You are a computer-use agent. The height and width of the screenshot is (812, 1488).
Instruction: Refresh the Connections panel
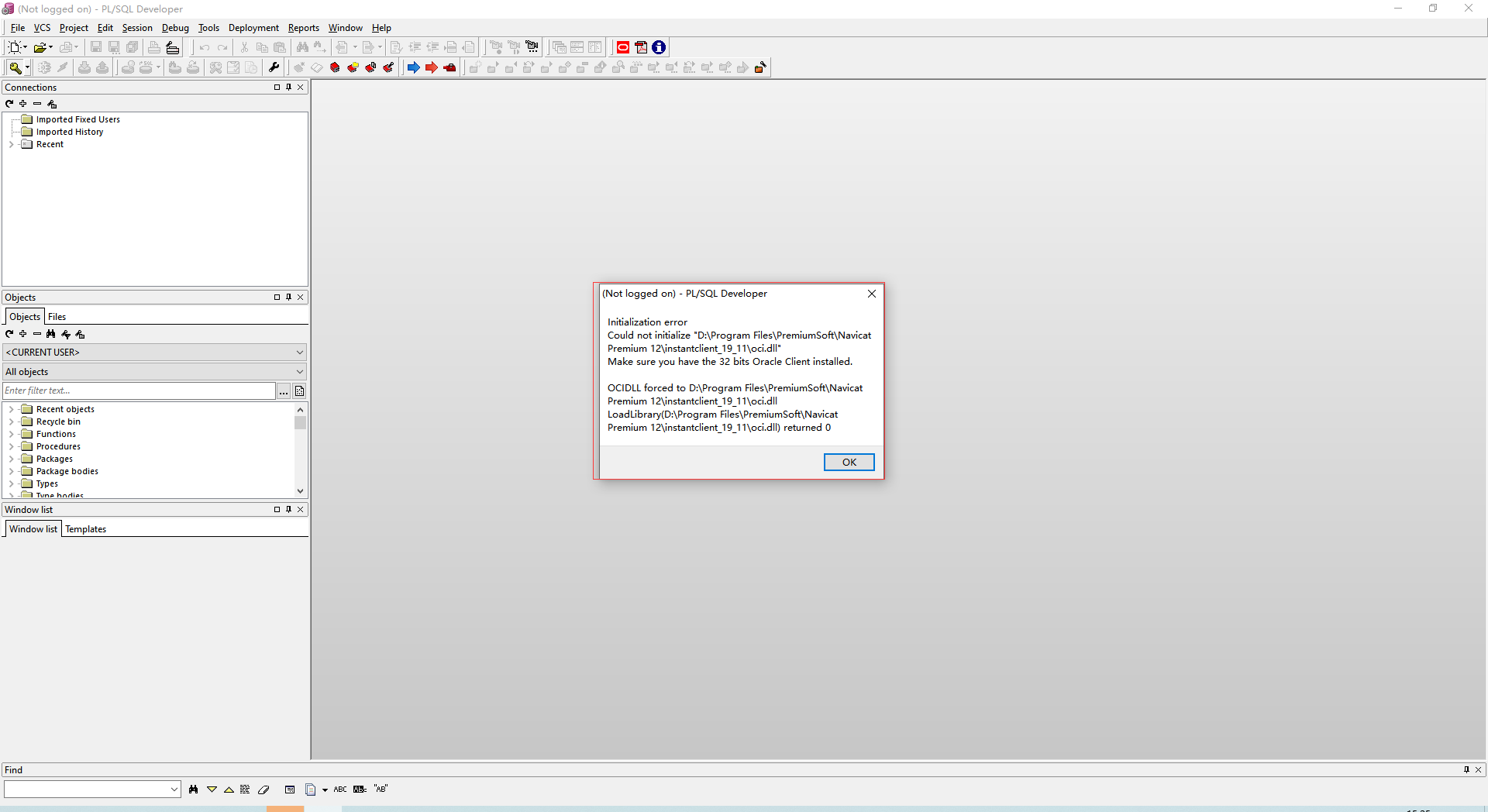coord(9,104)
